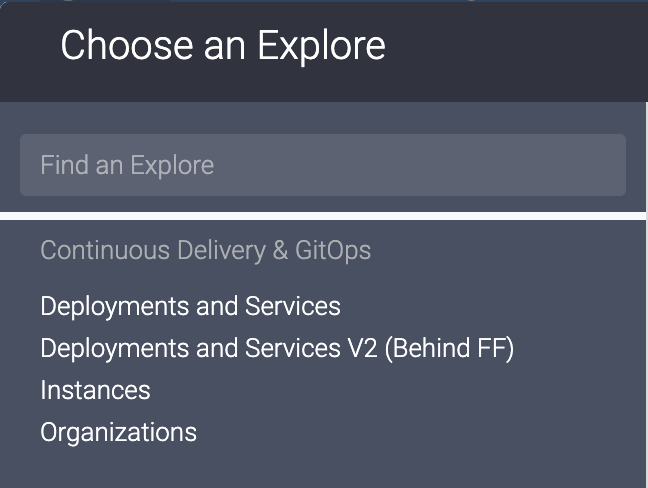The width and height of the screenshot is (648, 488).
Task: Launch the V2 (Behind FF) deployments explore
Action: click(276, 348)
